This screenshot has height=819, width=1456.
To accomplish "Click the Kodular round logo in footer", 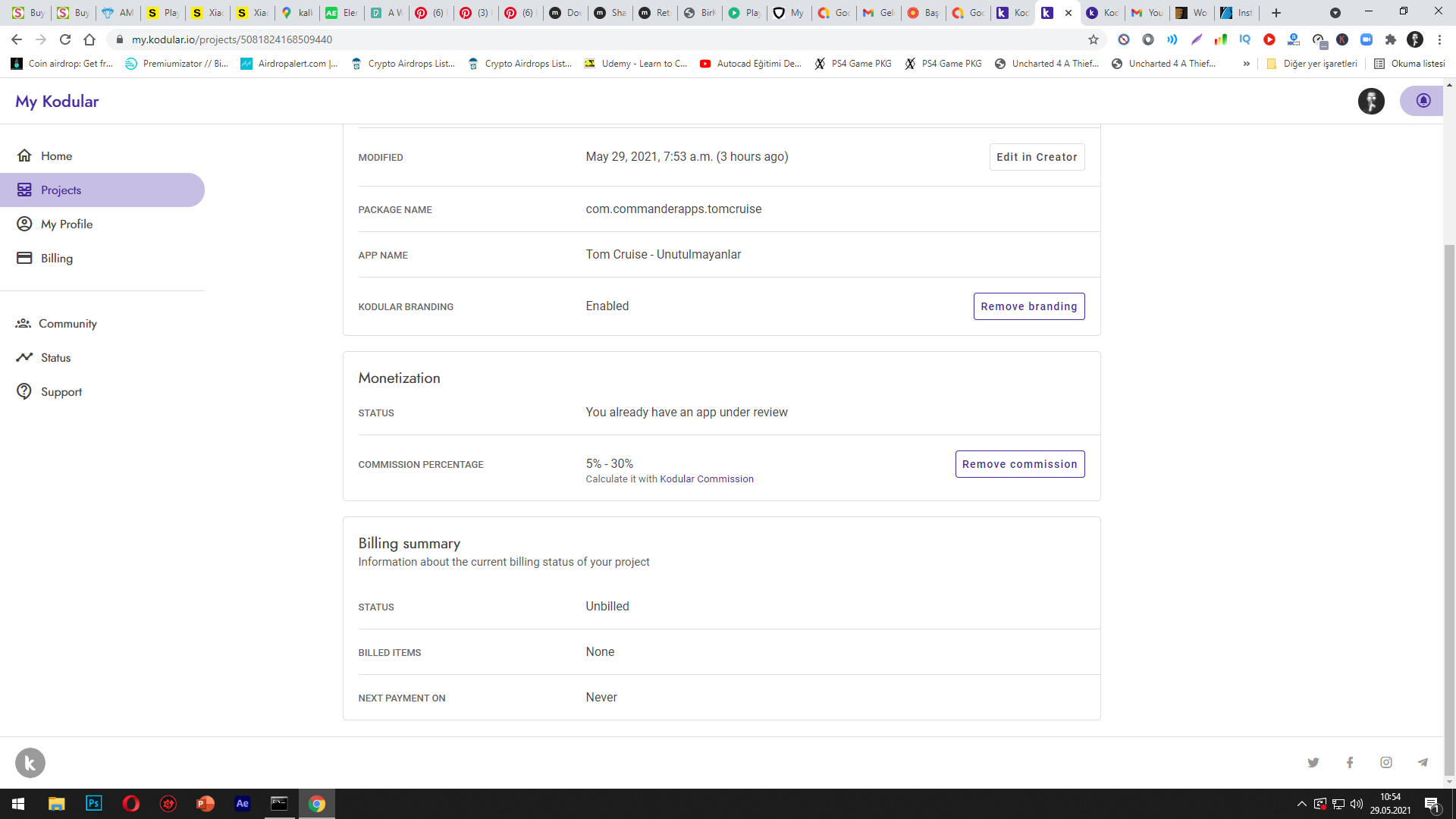I will (30, 763).
